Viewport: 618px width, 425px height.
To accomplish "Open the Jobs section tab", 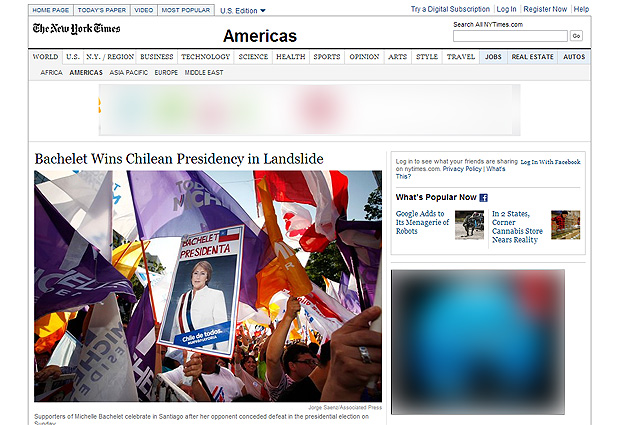I will [x=493, y=57].
